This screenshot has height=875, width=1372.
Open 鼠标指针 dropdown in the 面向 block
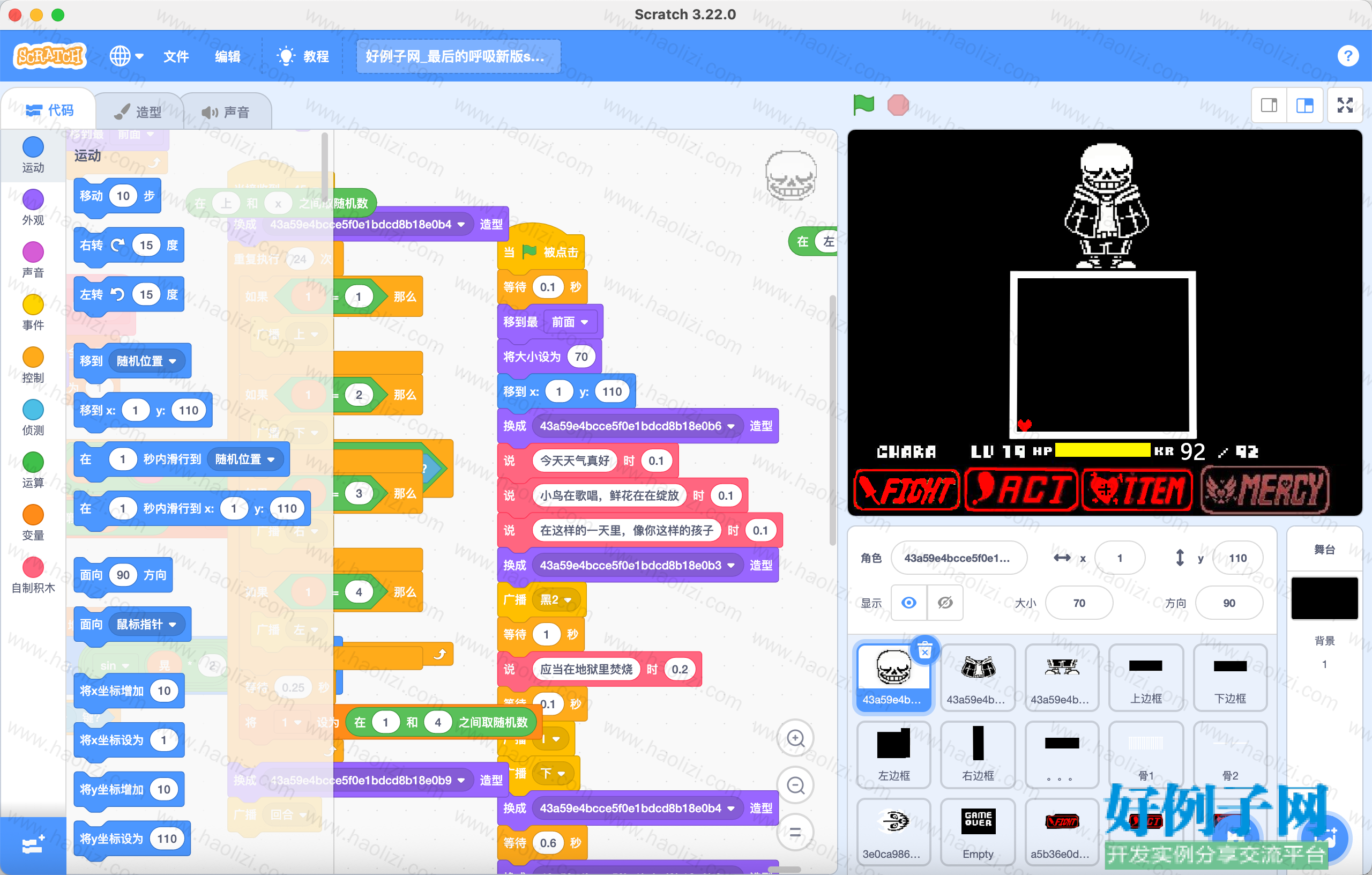pyautogui.click(x=146, y=624)
